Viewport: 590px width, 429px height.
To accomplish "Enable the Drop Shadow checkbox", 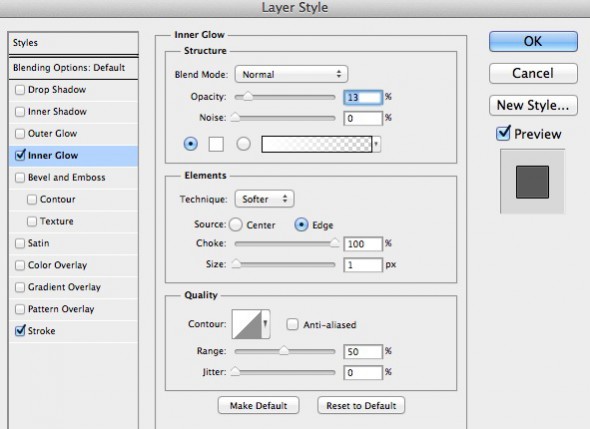I will (20, 90).
